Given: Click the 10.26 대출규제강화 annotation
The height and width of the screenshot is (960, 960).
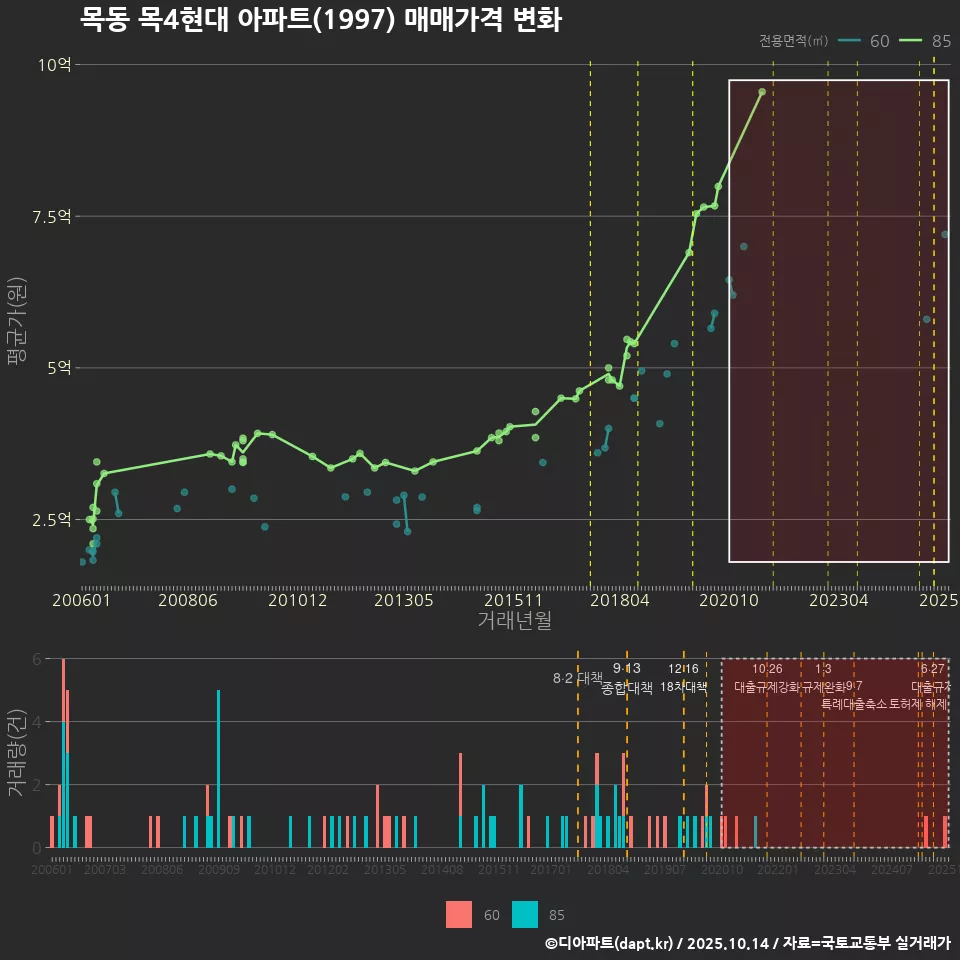Looking at the screenshot, I should [767, 678].
